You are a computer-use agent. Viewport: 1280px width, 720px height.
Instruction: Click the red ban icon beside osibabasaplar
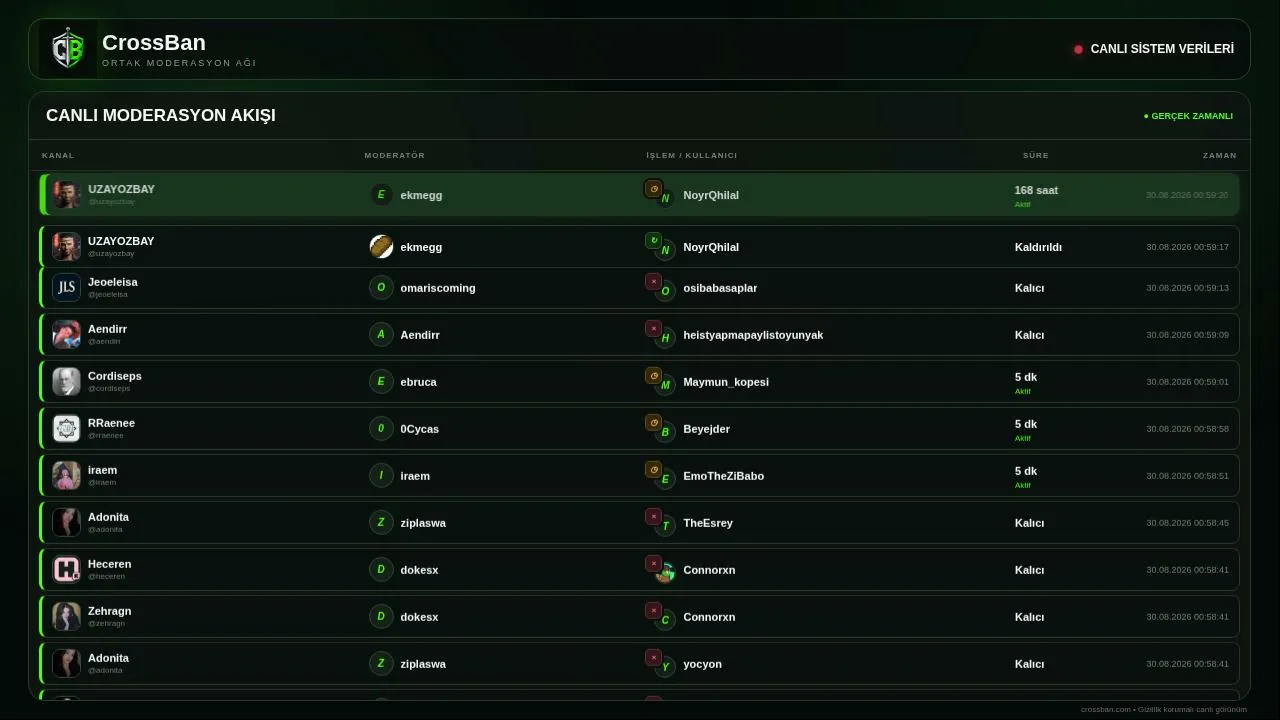[653, 282]
